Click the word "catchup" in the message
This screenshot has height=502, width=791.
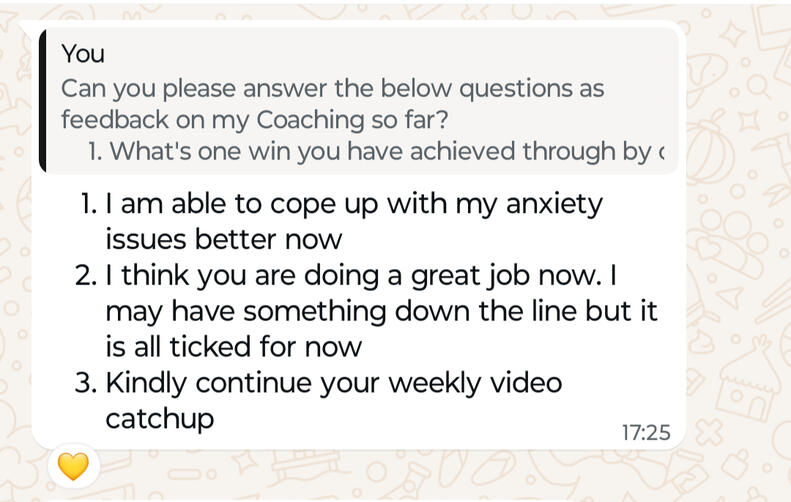point(160,418)
